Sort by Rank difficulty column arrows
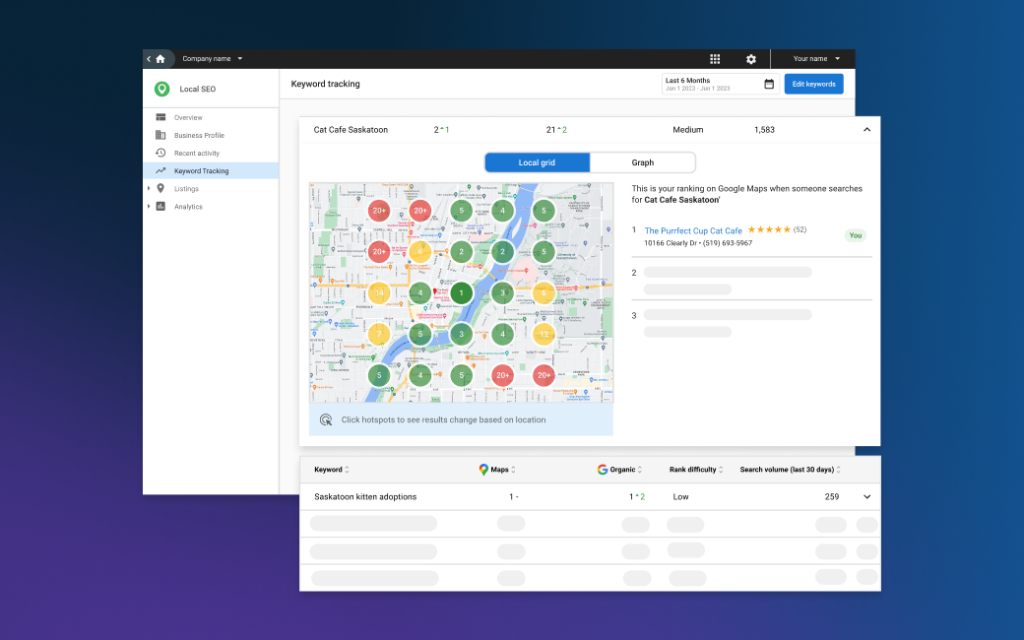This screenshot has width=1024, height=640. pos(720,470)
